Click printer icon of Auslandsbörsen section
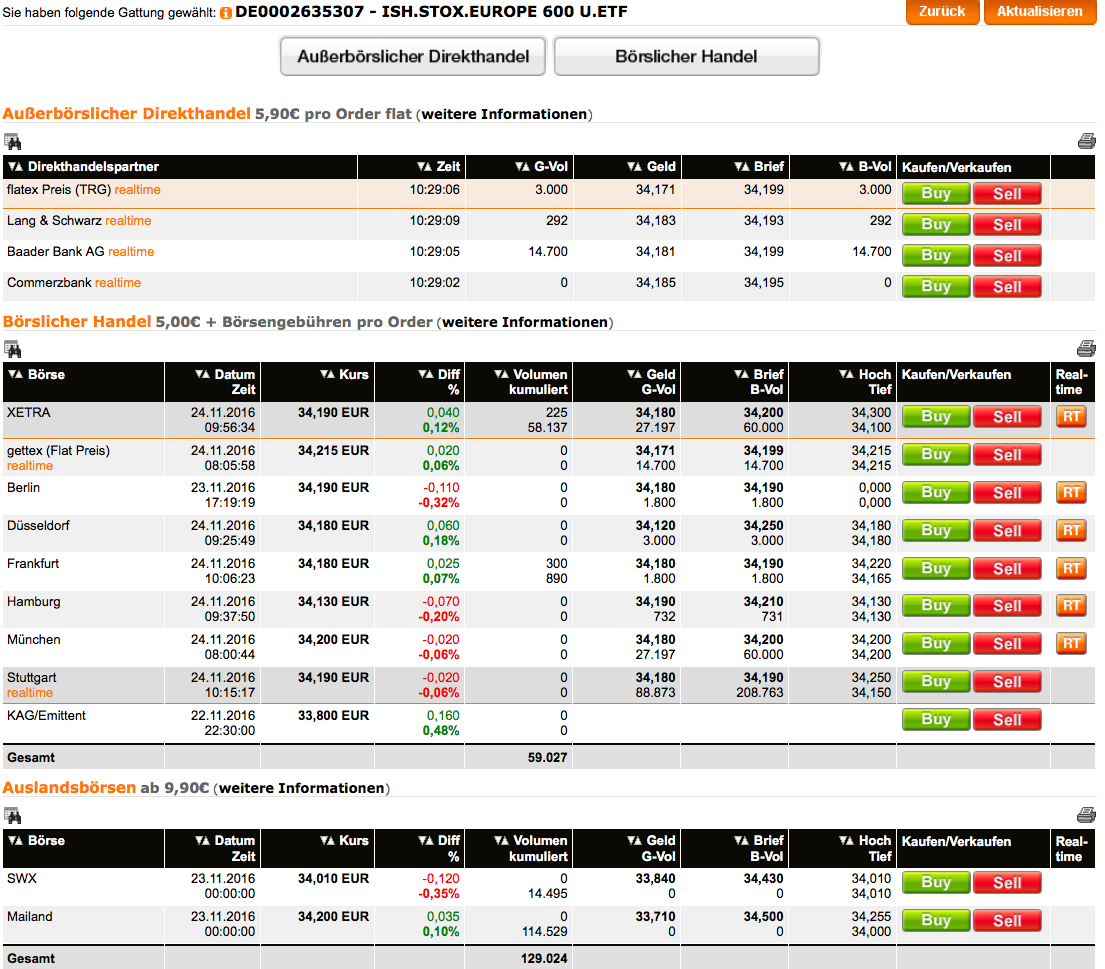 pos(1086,815)
